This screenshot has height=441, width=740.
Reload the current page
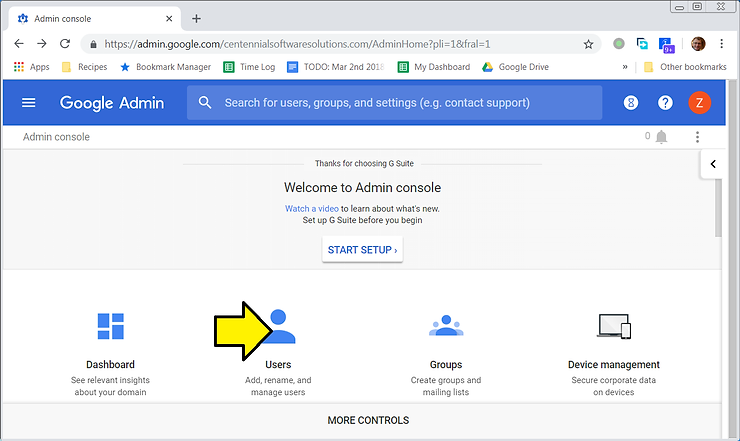coord(65,44)
